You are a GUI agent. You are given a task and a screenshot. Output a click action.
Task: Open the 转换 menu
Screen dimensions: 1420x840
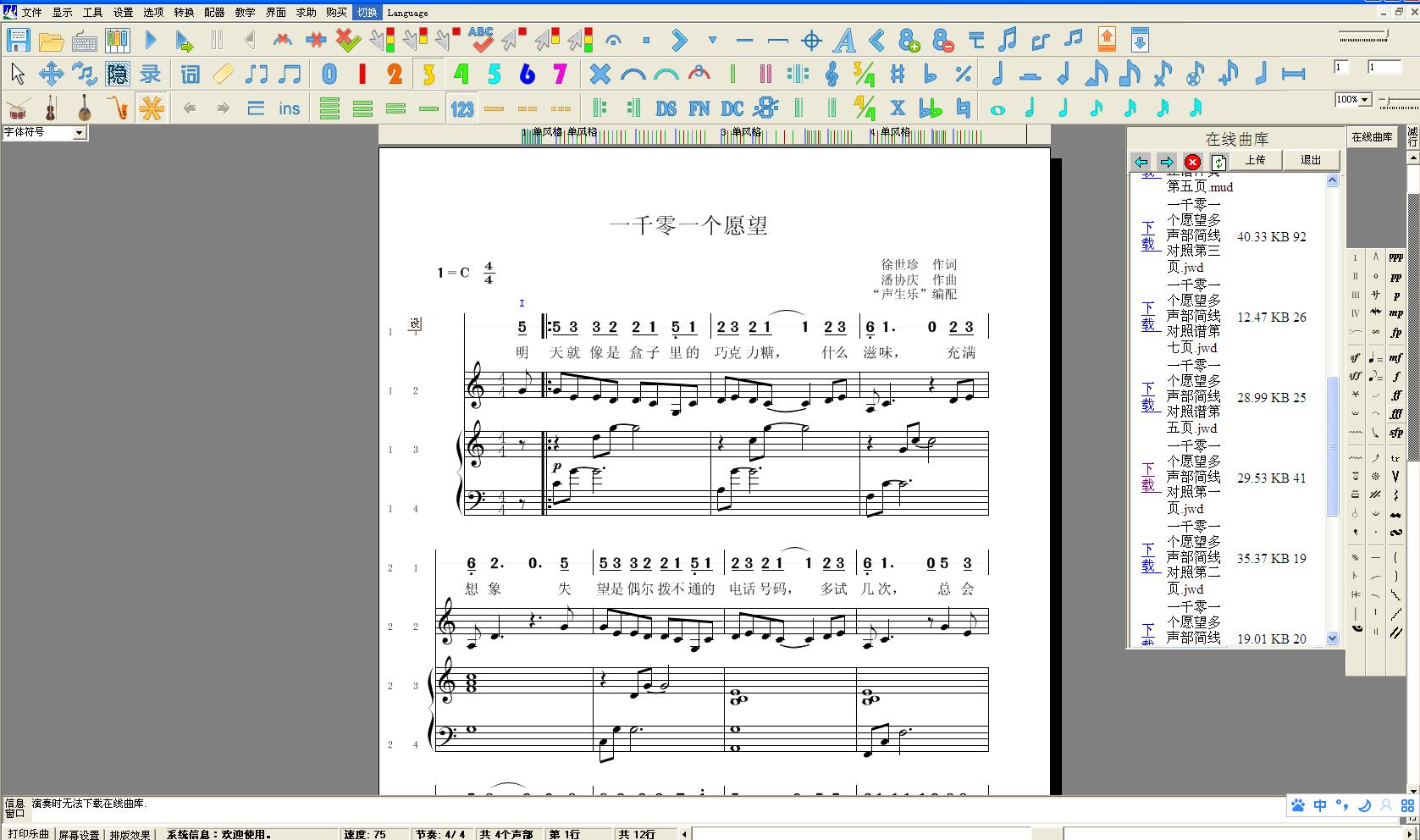(x=184, y=13)
